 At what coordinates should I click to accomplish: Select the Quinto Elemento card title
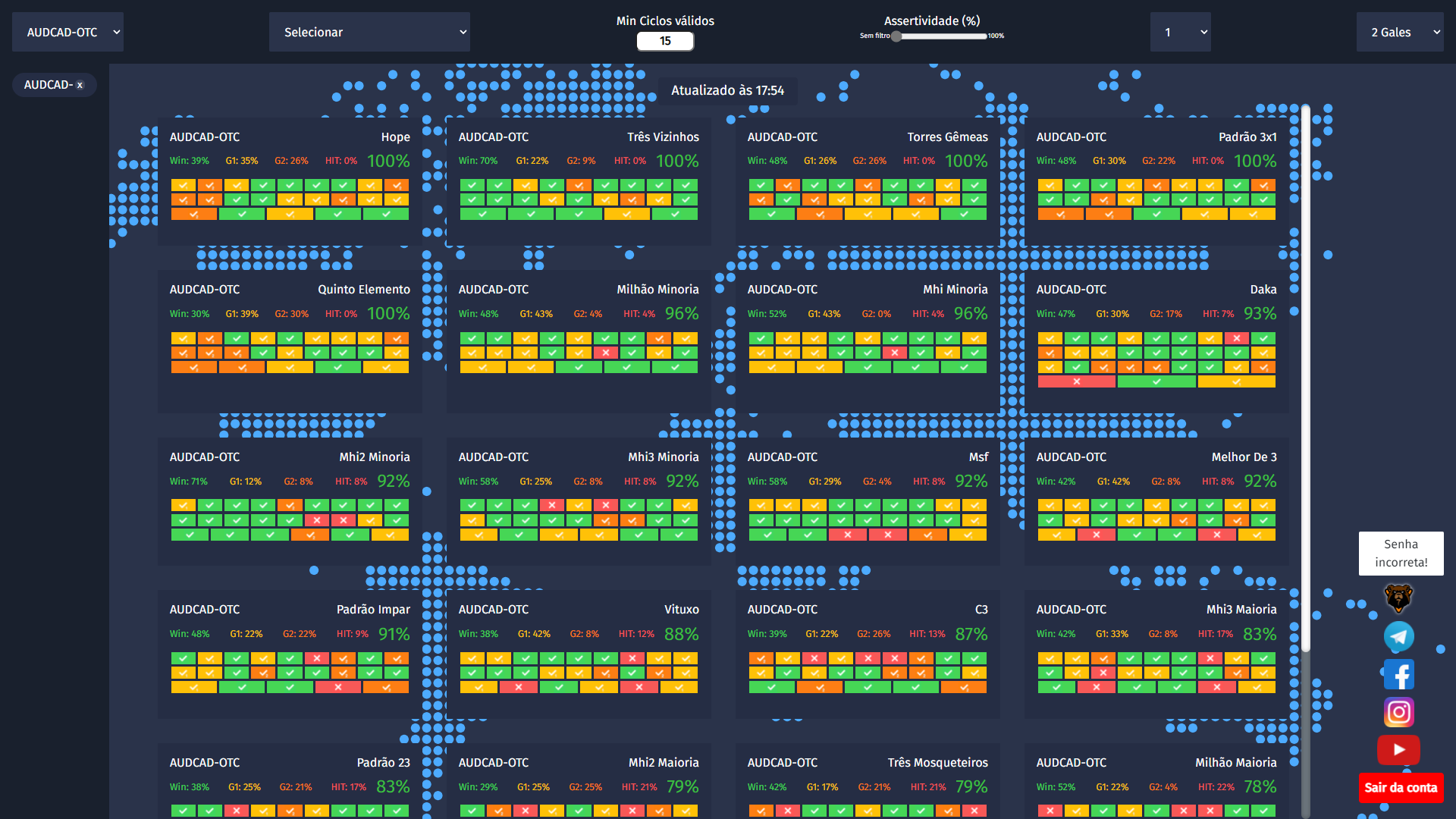(x=363, y=289)
